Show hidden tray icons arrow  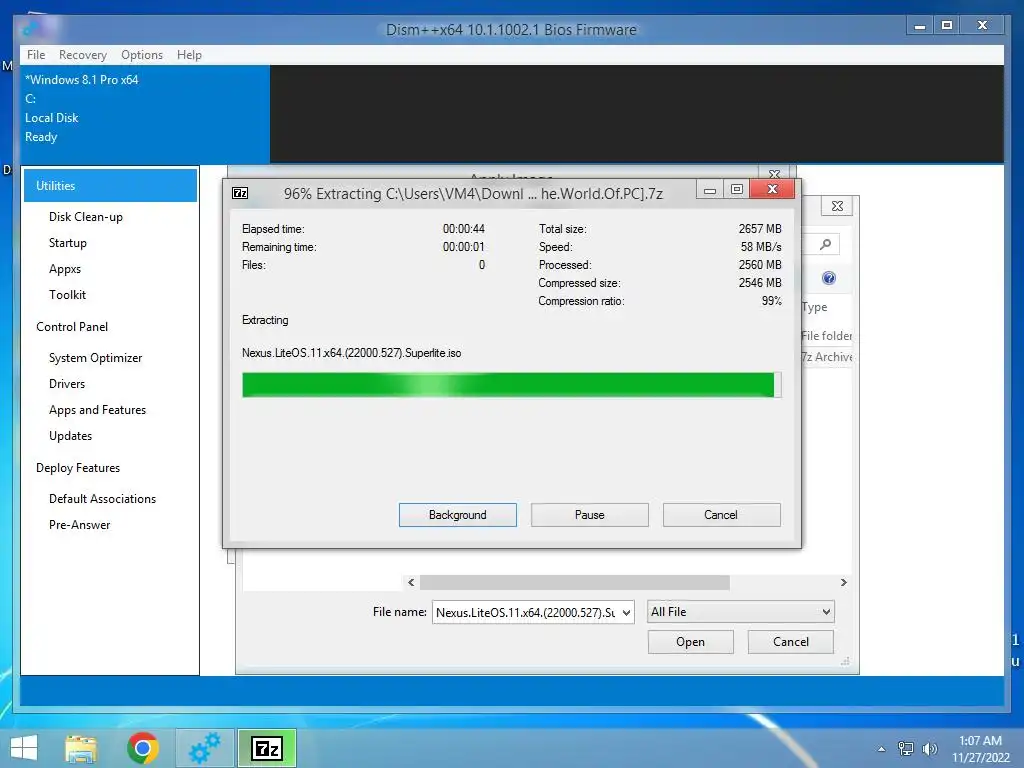tap(881, 749)
